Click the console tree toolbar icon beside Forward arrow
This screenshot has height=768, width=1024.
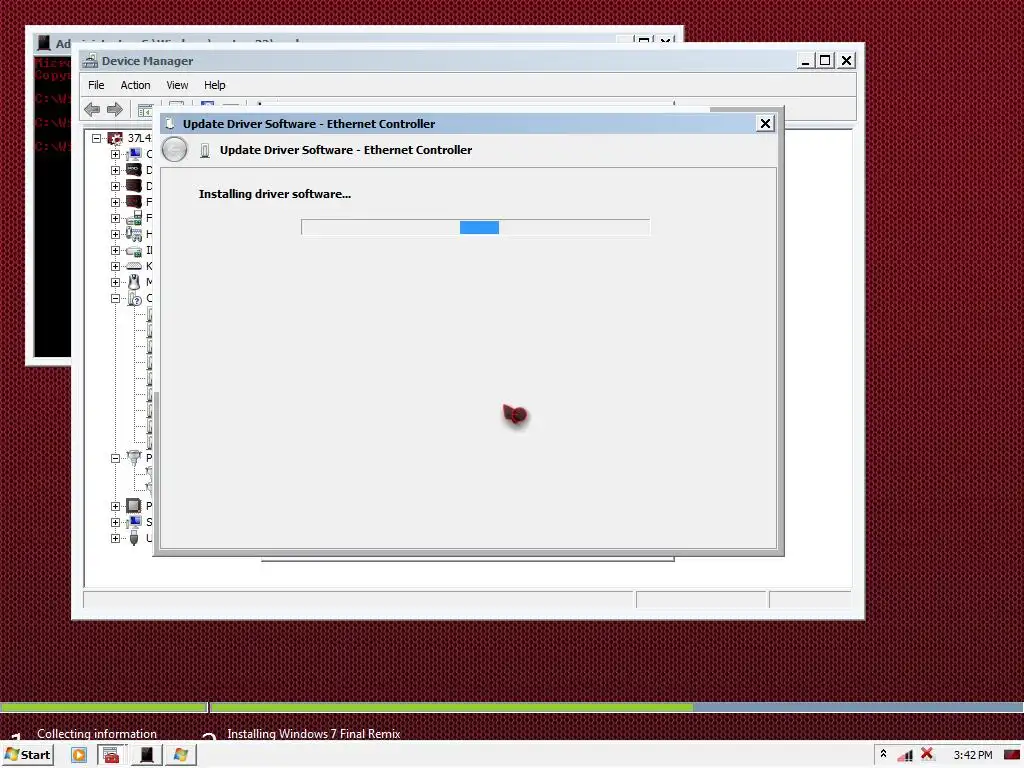coord(145,110)
